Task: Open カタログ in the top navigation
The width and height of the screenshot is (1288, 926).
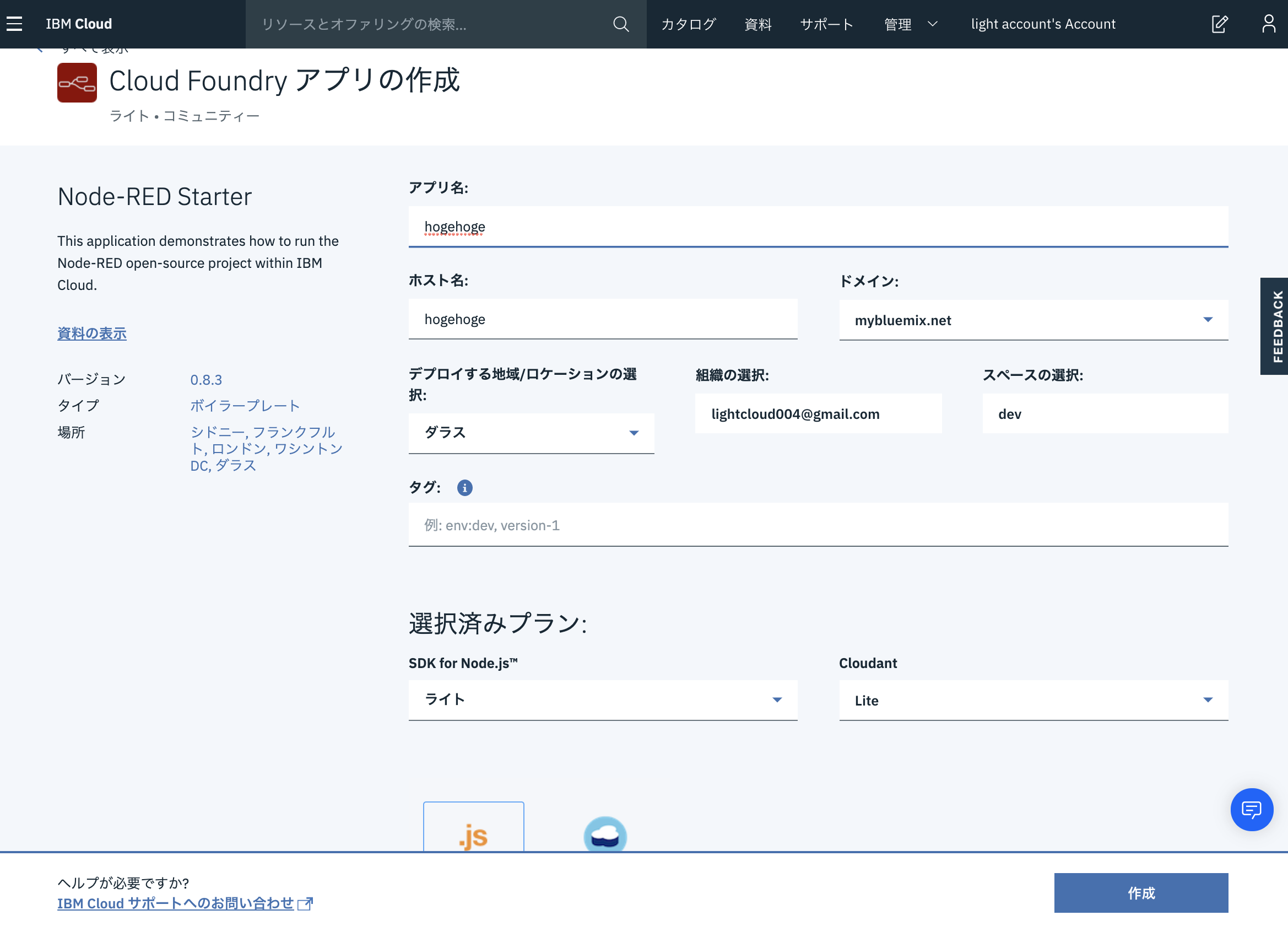Action: tap(688, 24)
